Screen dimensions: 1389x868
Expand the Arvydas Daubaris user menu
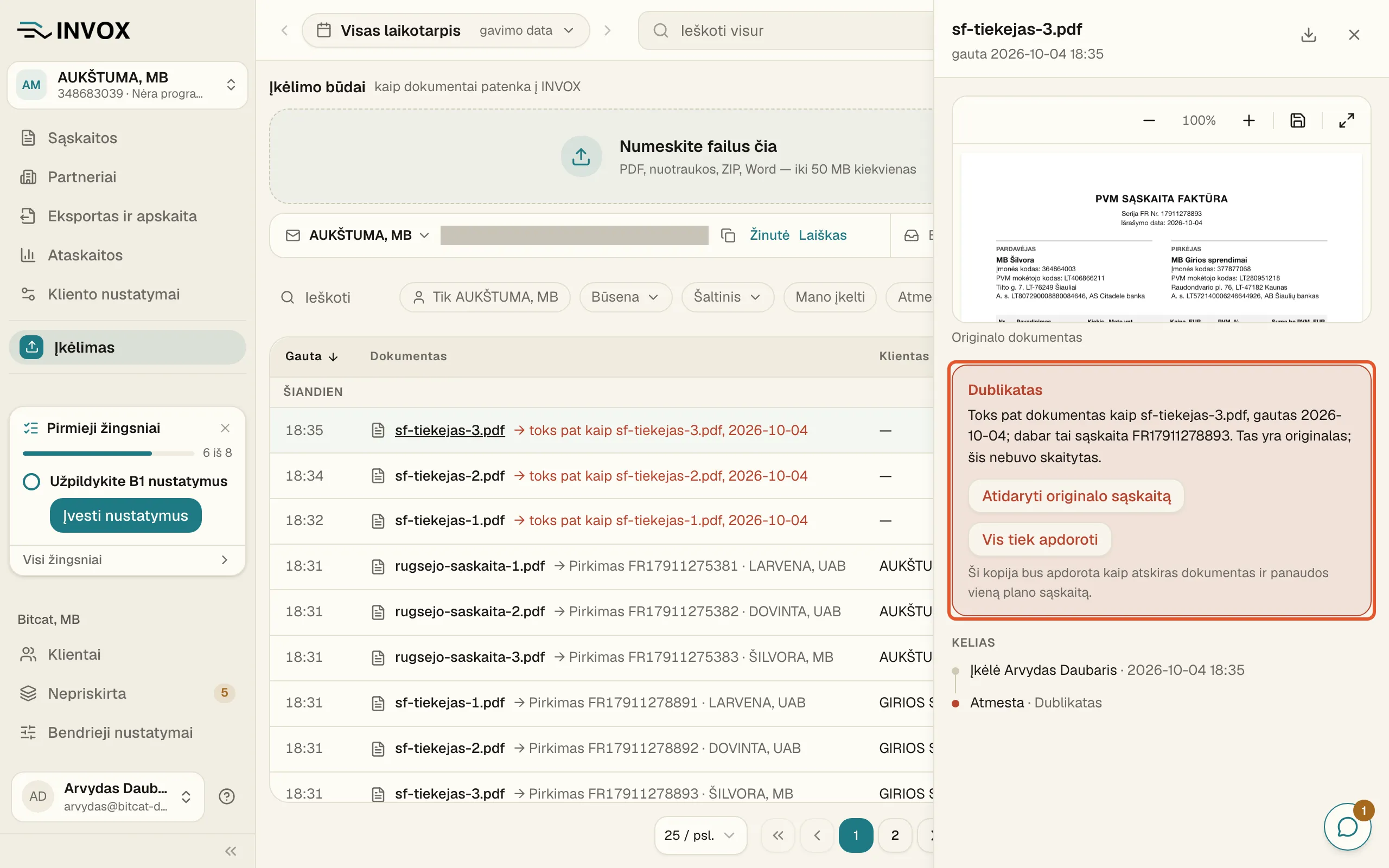point(108,796)
